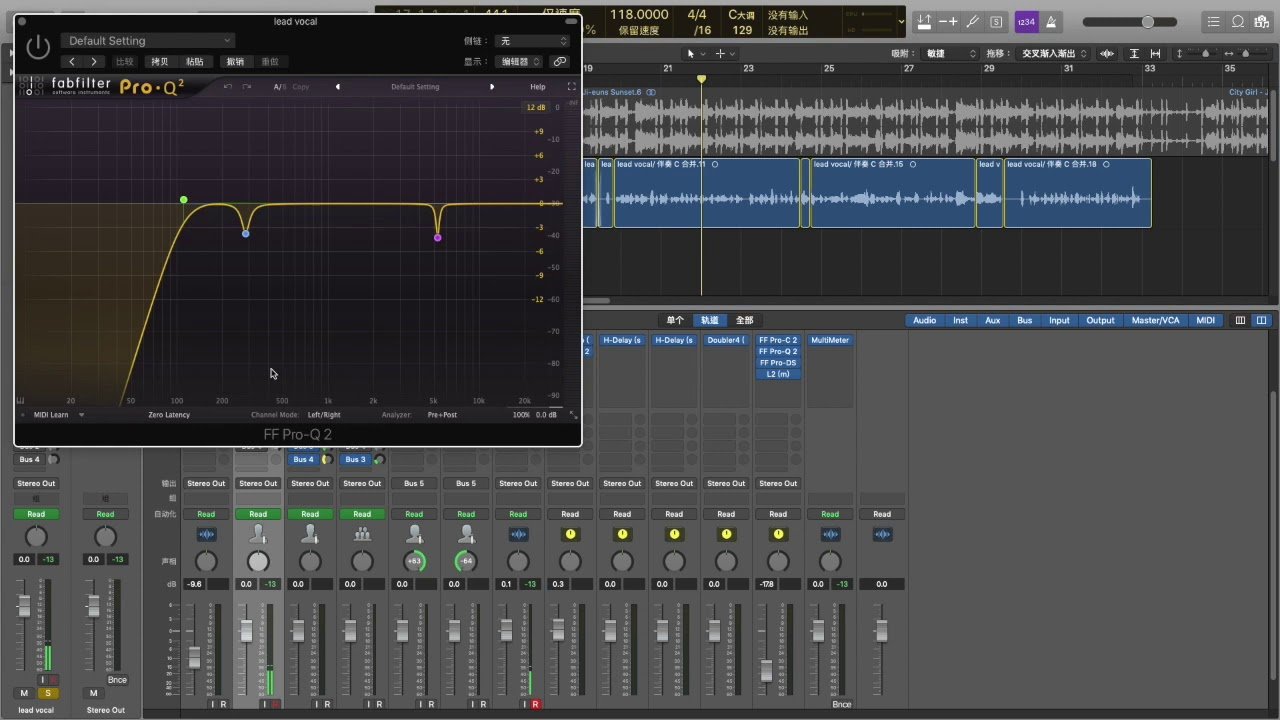Open the 12 dB display range selector
Image resolution: width=1280 pixels, height=720 pixels.
coord(536,107)
